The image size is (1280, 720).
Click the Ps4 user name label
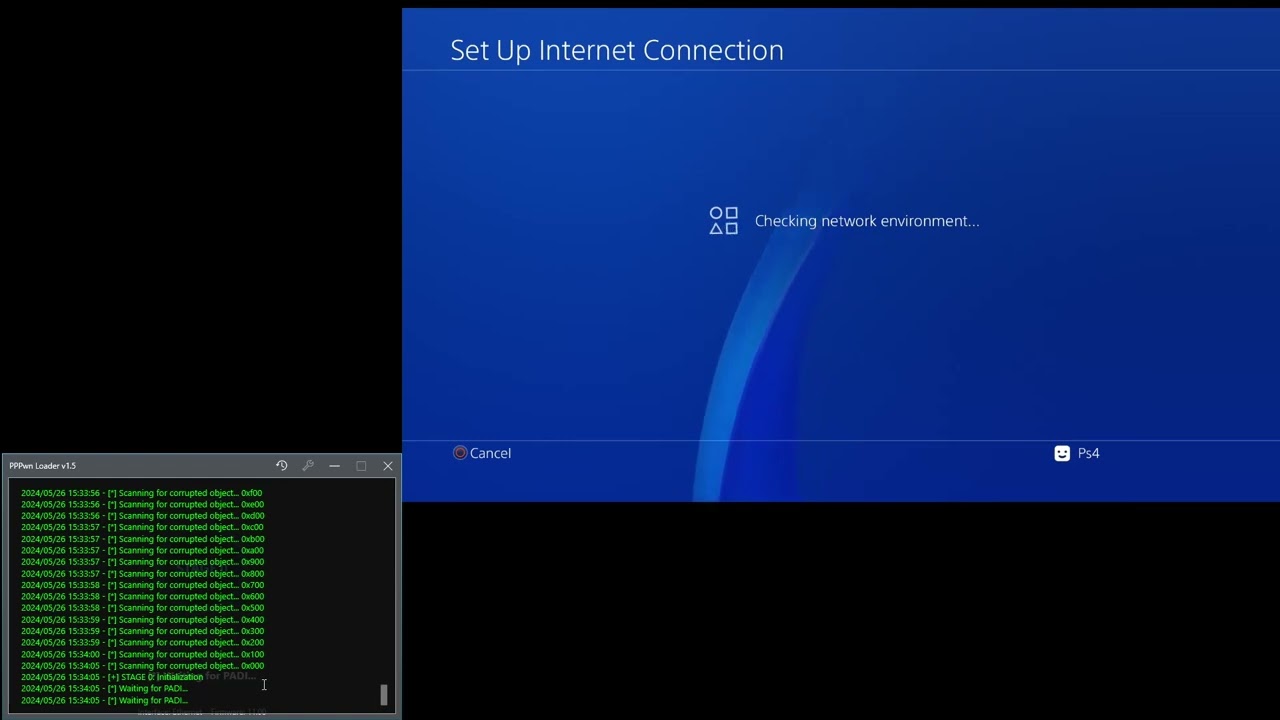[1088, 453]
